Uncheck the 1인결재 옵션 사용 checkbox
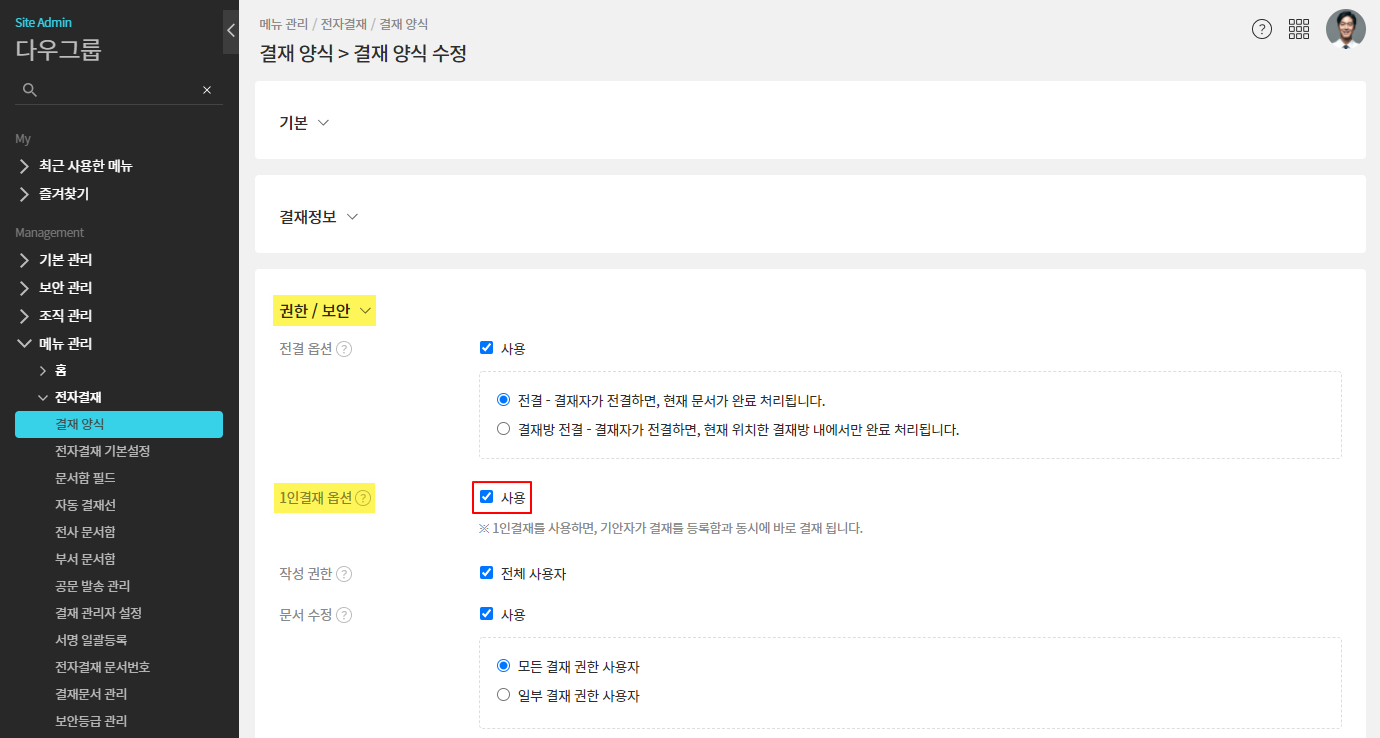The width and height of the screenshot is (1380, 738). tap(487, 497)
